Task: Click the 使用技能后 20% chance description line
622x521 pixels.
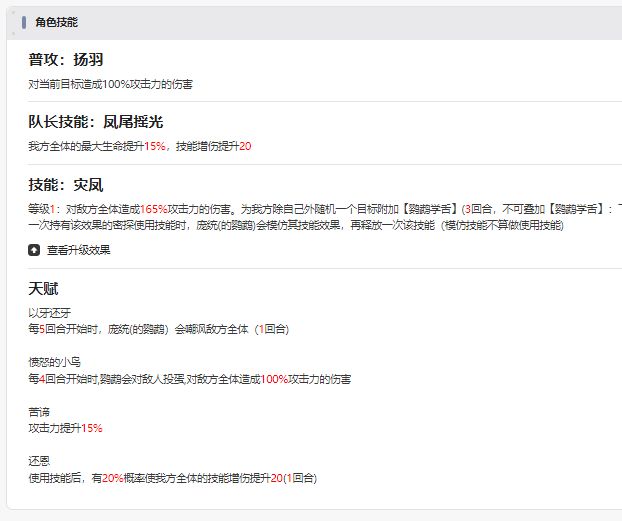Action: [172, 478]
